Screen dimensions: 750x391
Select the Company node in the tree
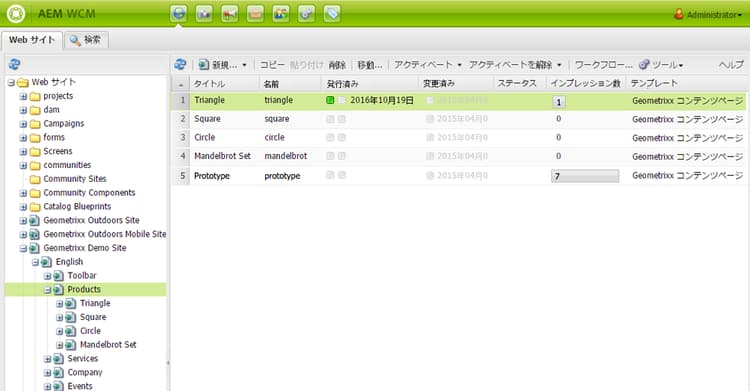pyautogui.click(x=85, y=372)
